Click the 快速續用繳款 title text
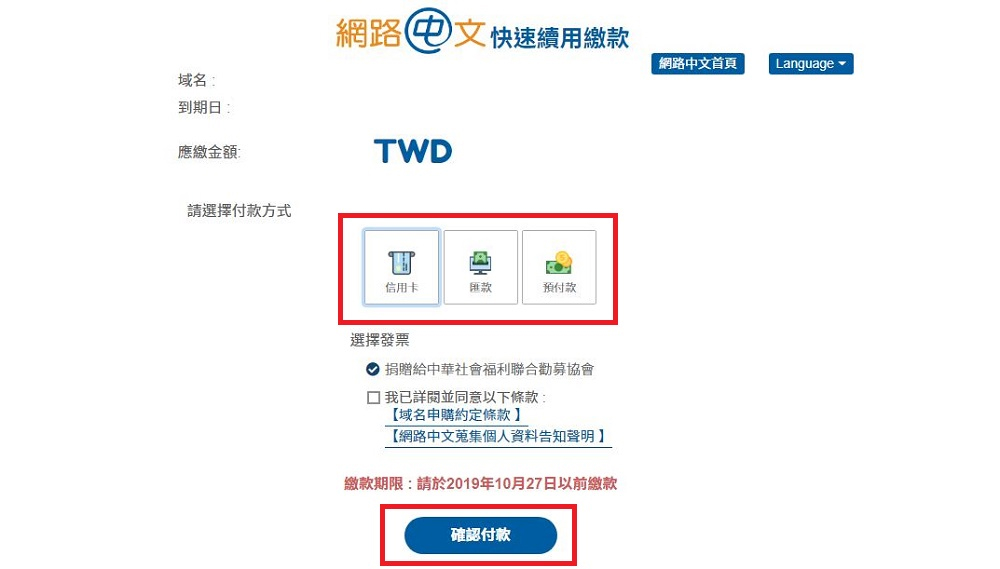This screenshot has height=569, width=1000. (x=560, y=38)
